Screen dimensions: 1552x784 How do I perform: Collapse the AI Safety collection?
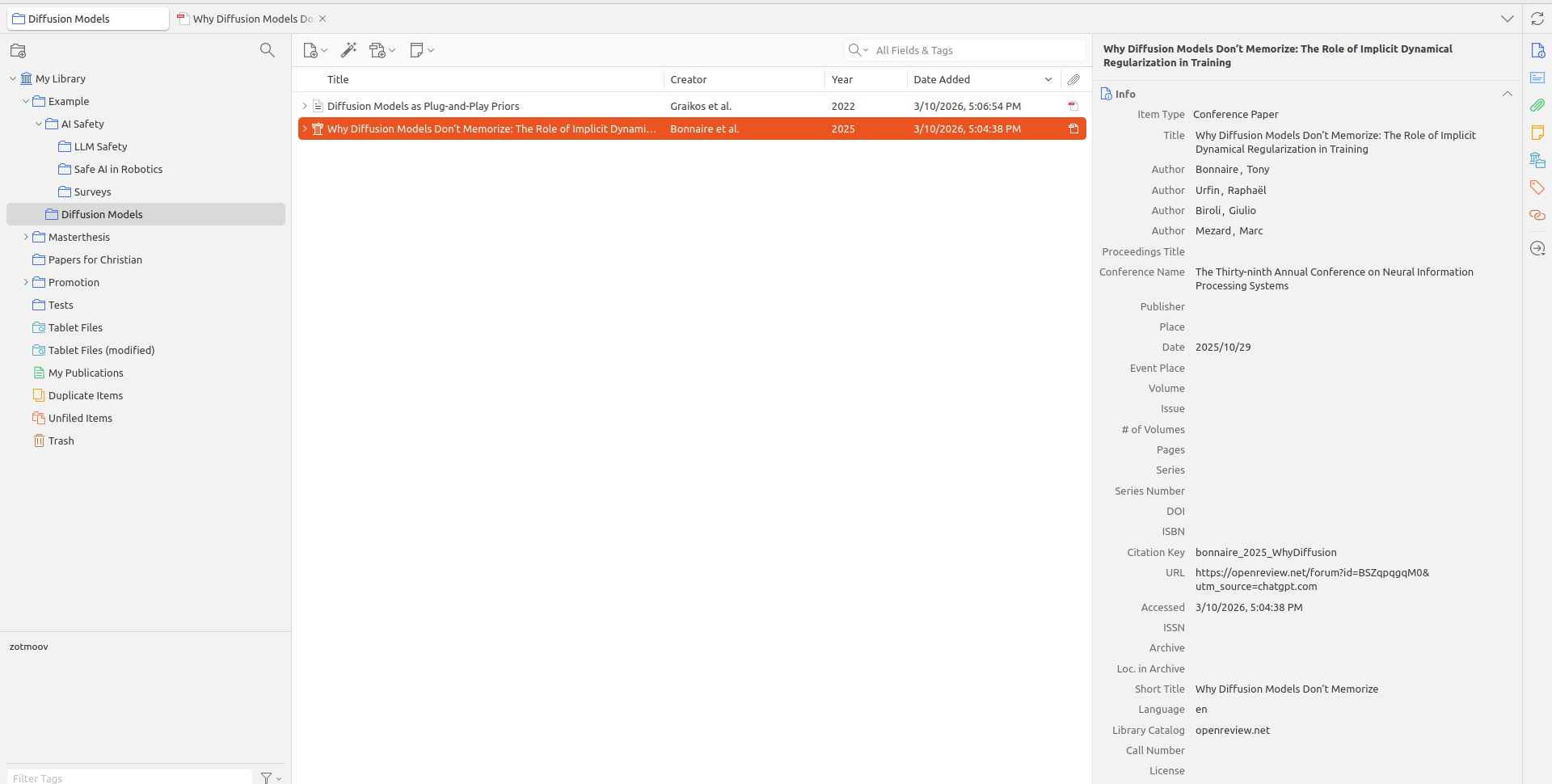39,124
